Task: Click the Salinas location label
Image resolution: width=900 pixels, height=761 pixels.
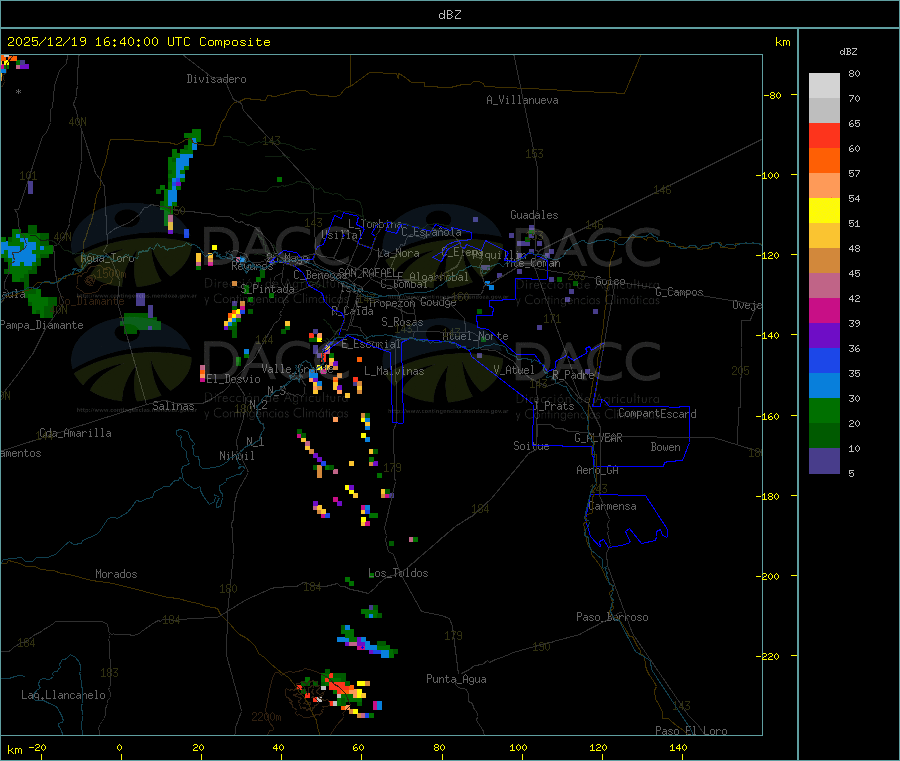Action: point(173,406)
